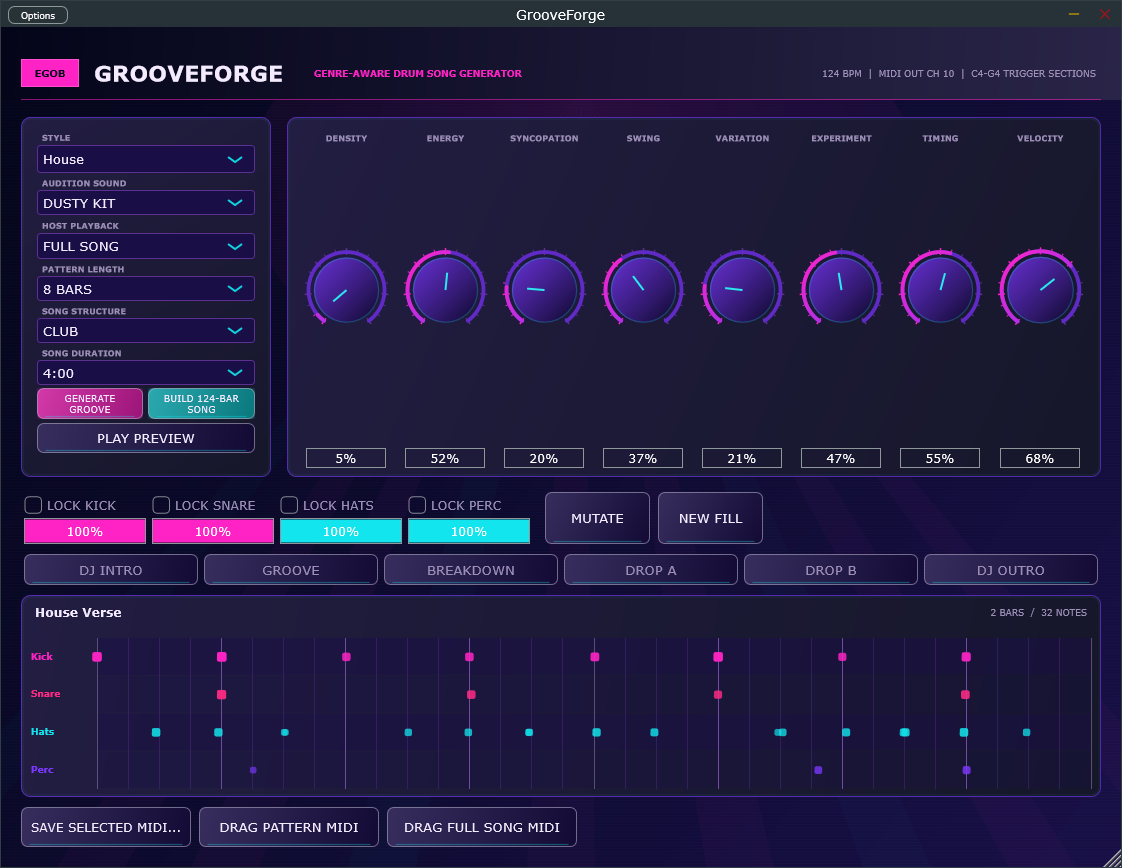The image size is (1122, 868).
Task: Click the Syncopation 20% value box
Action: (x=544, y=458)
